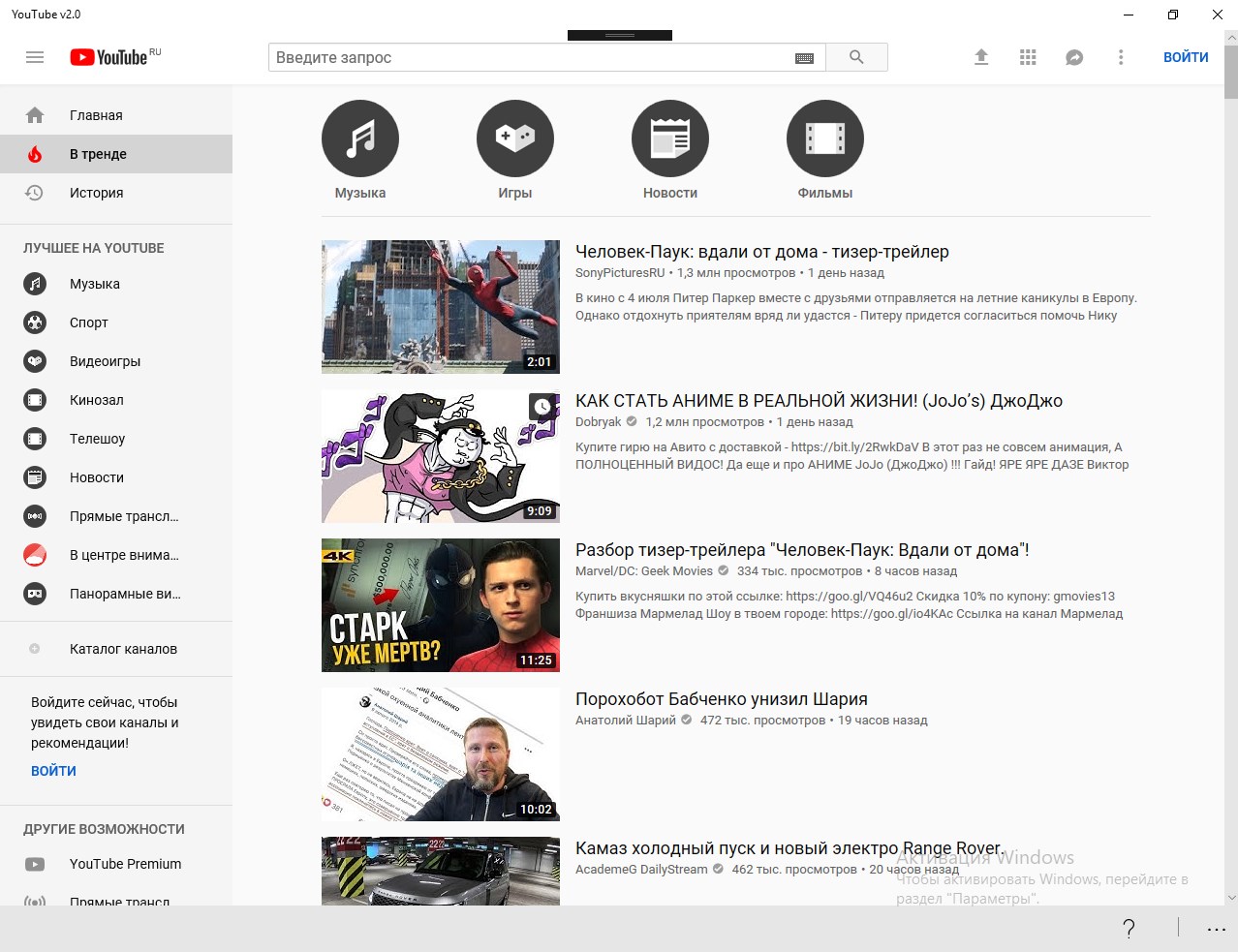Open the Spider-Man trailer thumbnail

pyautogui.click(x=441, y=307)
